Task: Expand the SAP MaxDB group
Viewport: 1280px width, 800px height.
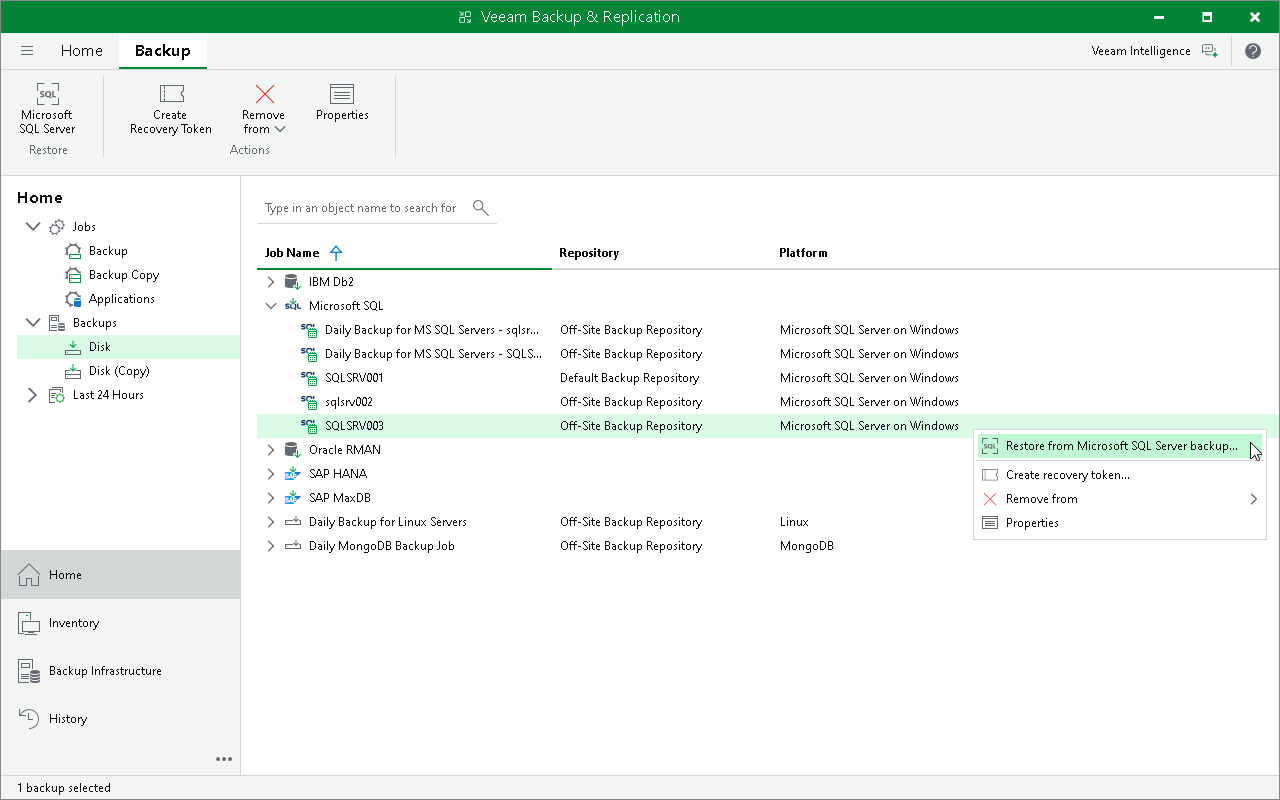Action: (x=271, y=498)
